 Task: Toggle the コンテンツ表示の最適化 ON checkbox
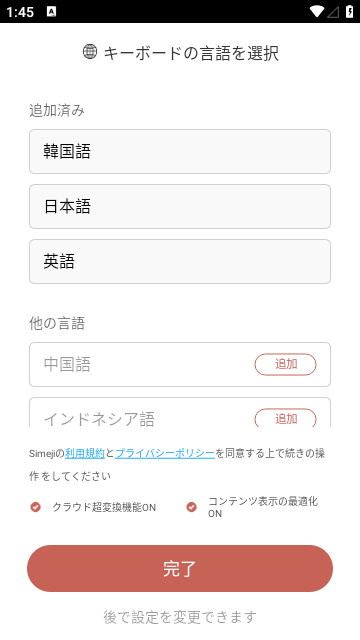click(191, 507)
